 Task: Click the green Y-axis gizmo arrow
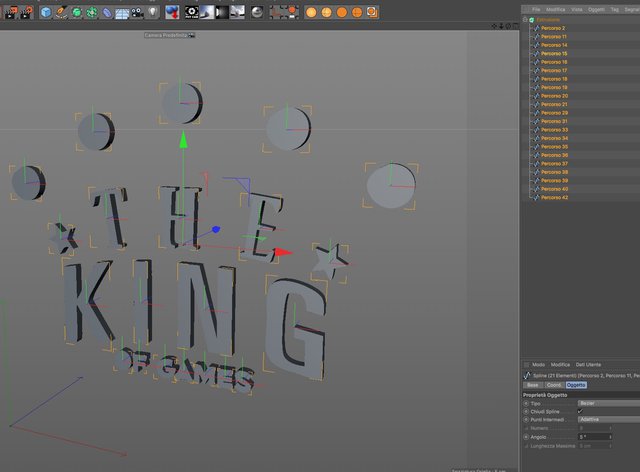tap(183, 139)
